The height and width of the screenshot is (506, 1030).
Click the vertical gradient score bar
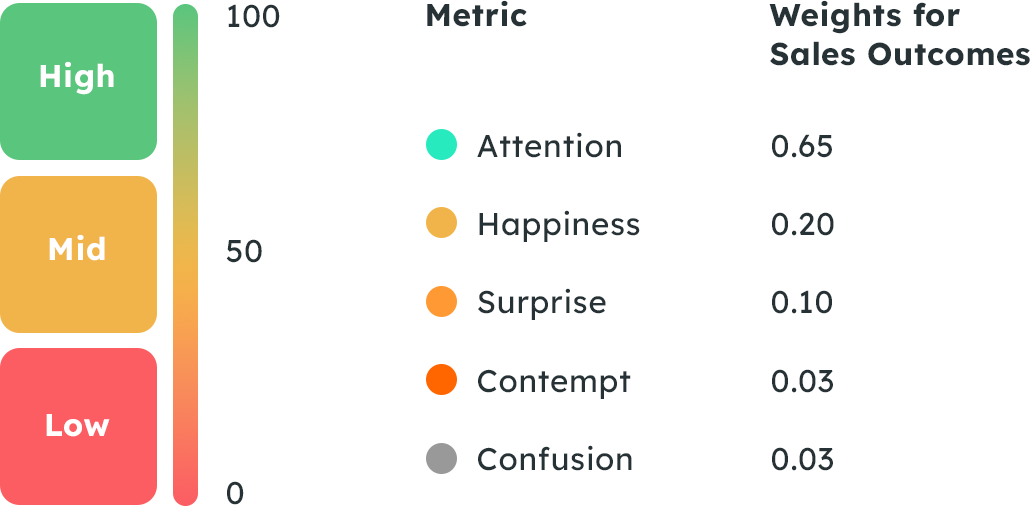[185, 254]
